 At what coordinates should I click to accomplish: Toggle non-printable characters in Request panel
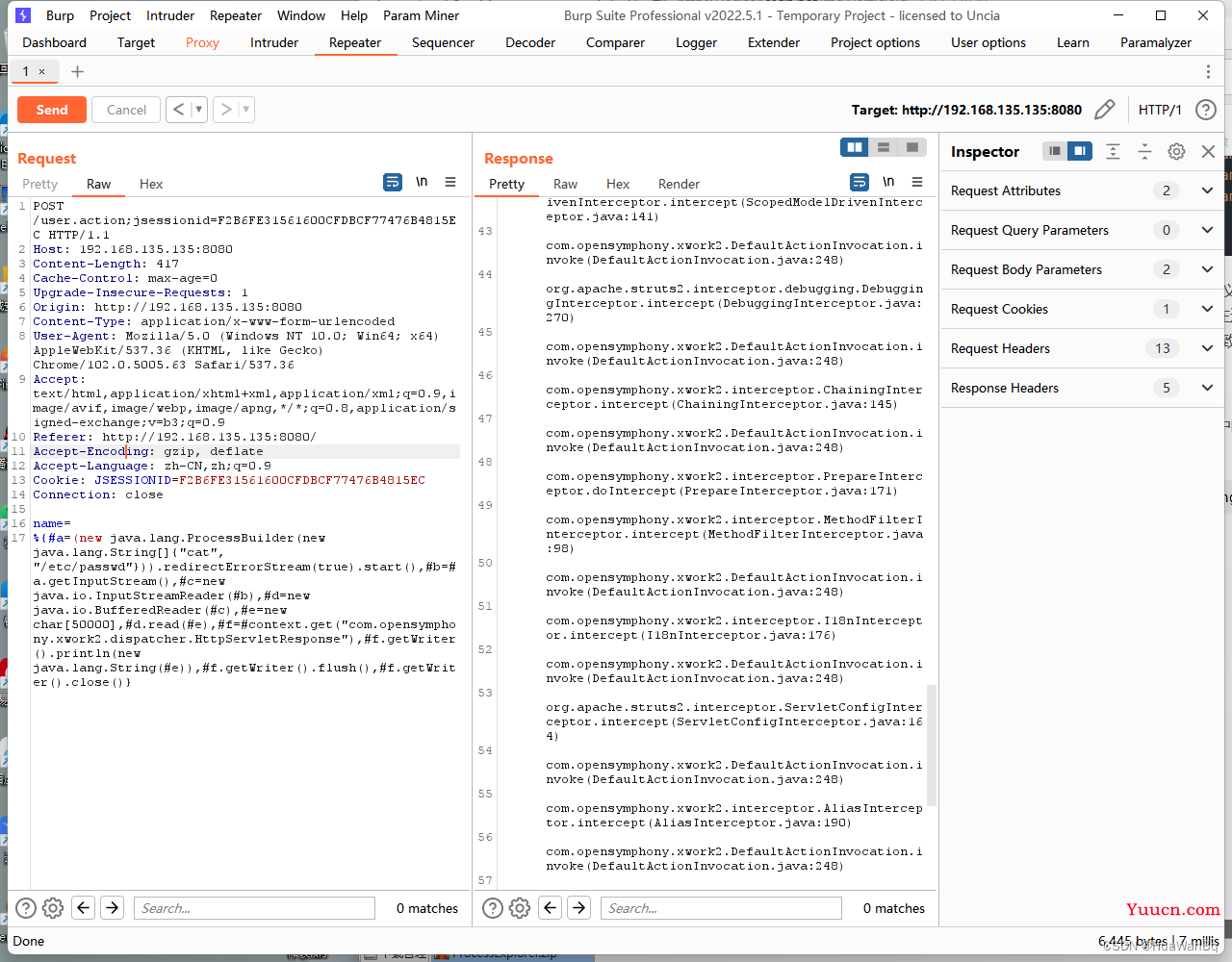[x=422, y=182]
